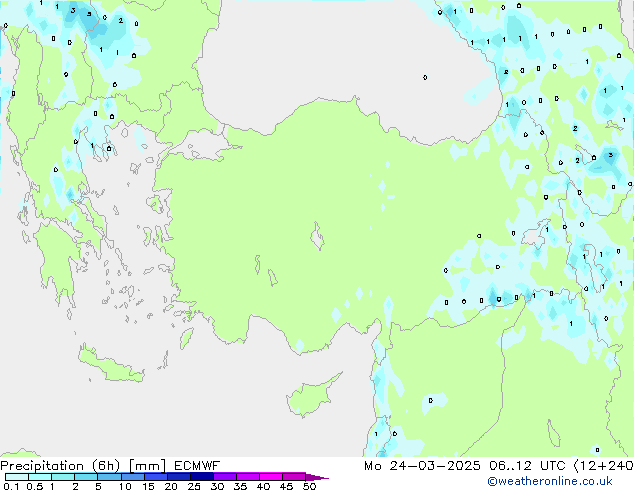Image resolution: width=634 pixels, height=490 pixels.
Task: Select the 45–50 mm legend color swatch
Action: [294, 477]
